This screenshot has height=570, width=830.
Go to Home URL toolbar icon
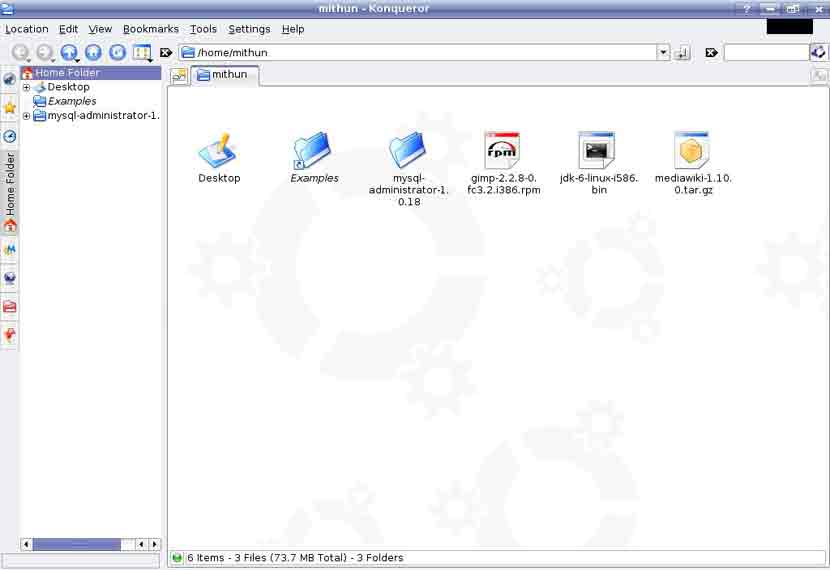(x=93, y=52)
